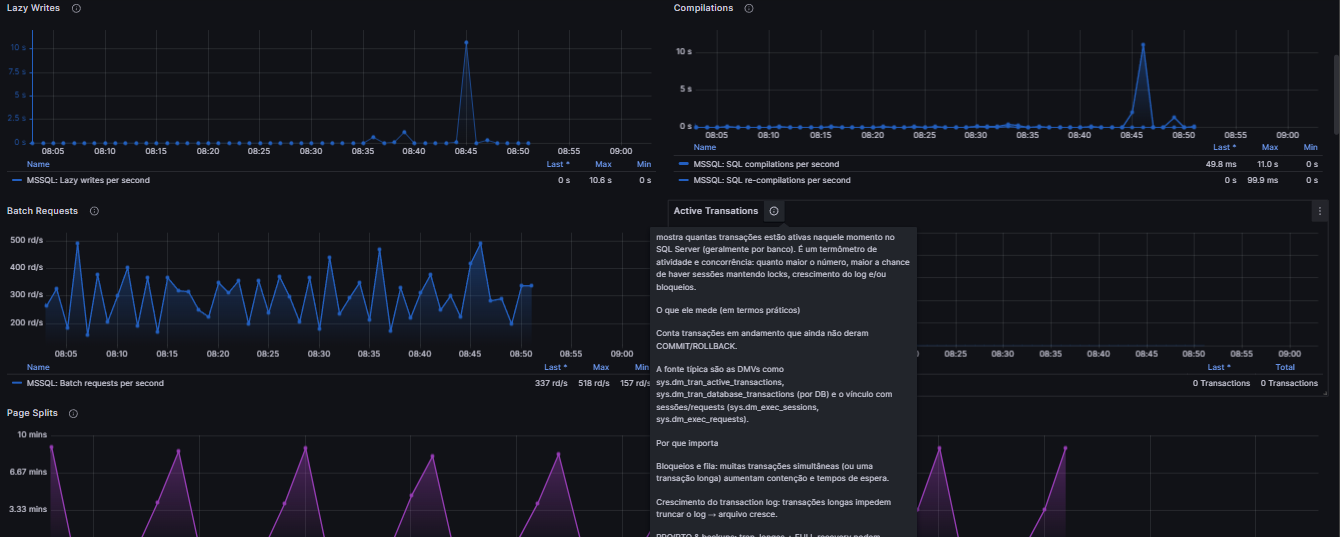The width and height of the screenshot is (1340, 537).
Task: Toggle the Lazy writes per second legend series
Action: [88, 180]
